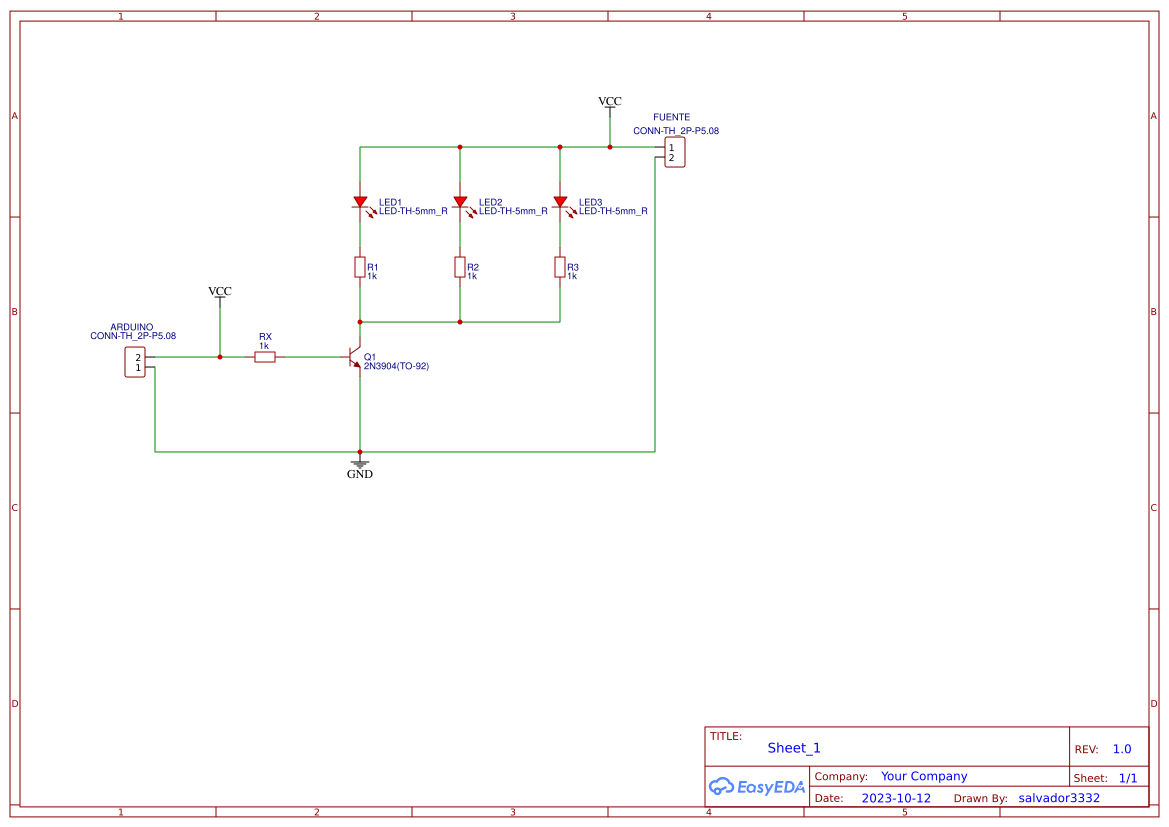Select the R2 resistor symbol

point(460,267)
